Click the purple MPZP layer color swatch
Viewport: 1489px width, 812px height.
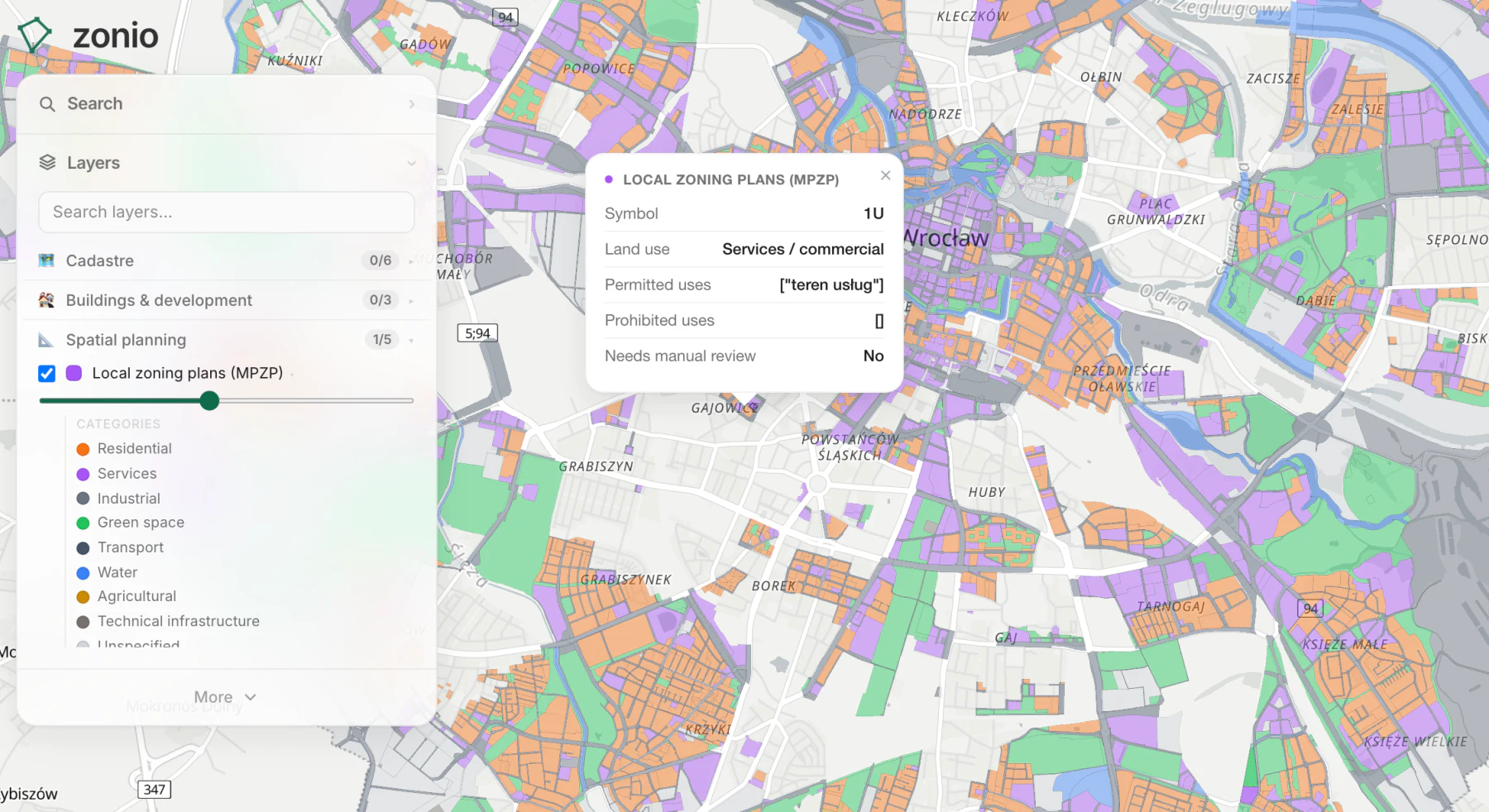74,373
